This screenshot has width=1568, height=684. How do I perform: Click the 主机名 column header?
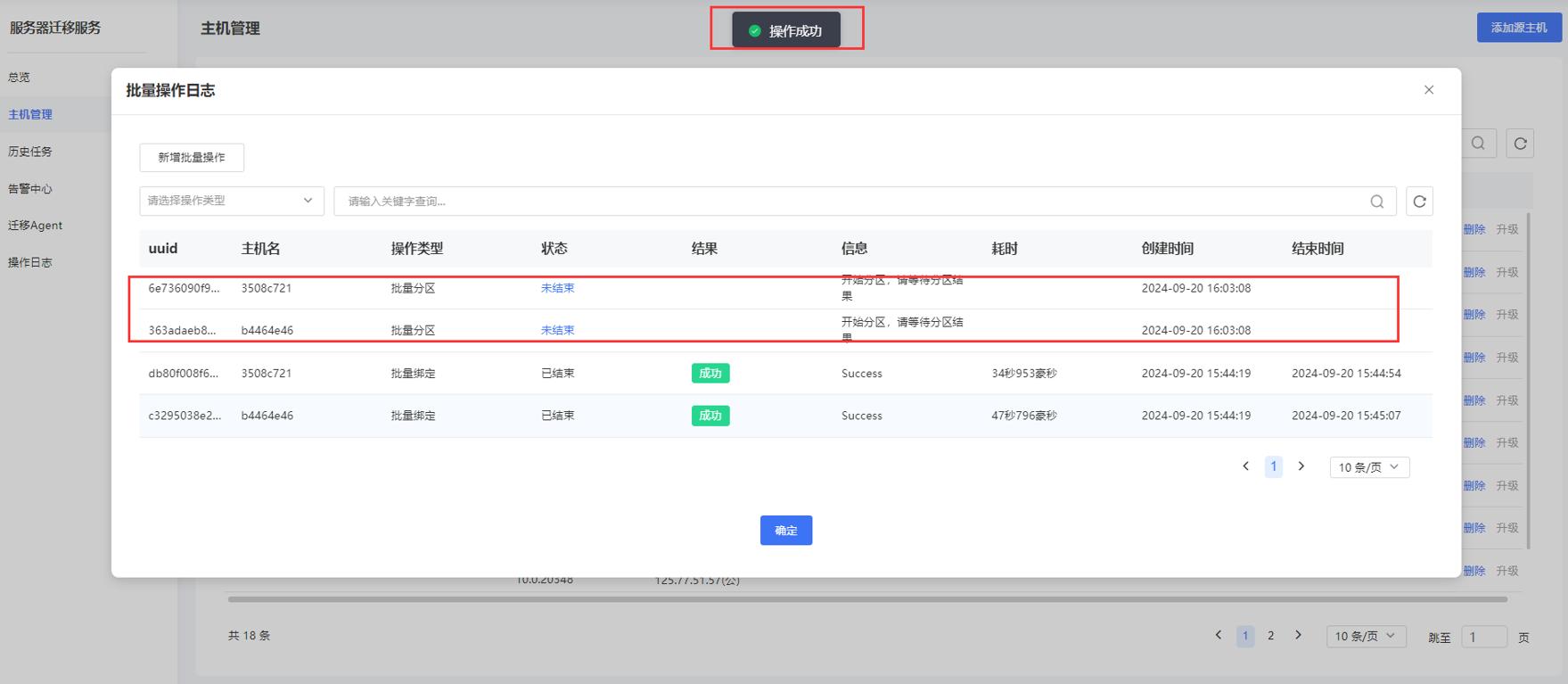pyautogui.click(x=261, y=249)
